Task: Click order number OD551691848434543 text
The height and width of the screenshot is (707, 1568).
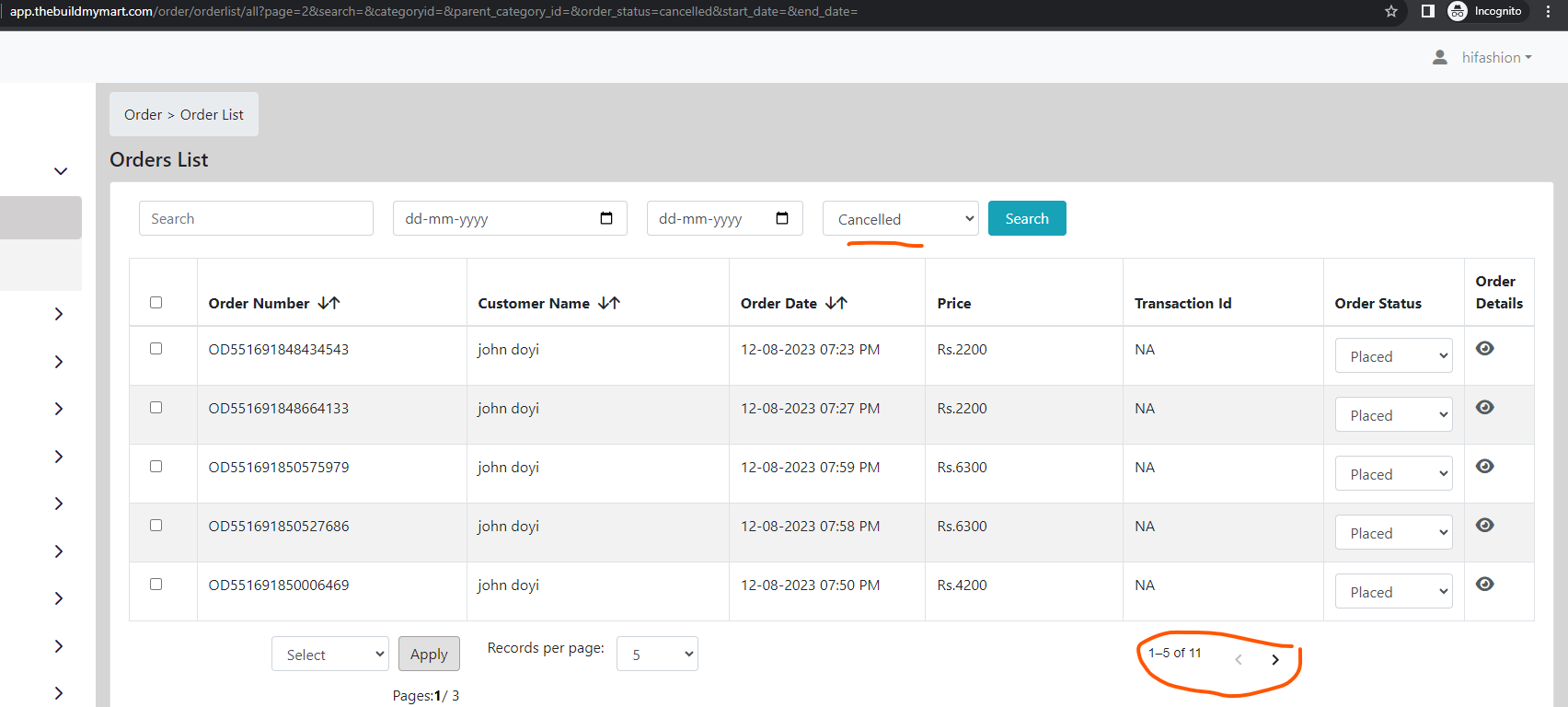Action: [x=279, y=350]
